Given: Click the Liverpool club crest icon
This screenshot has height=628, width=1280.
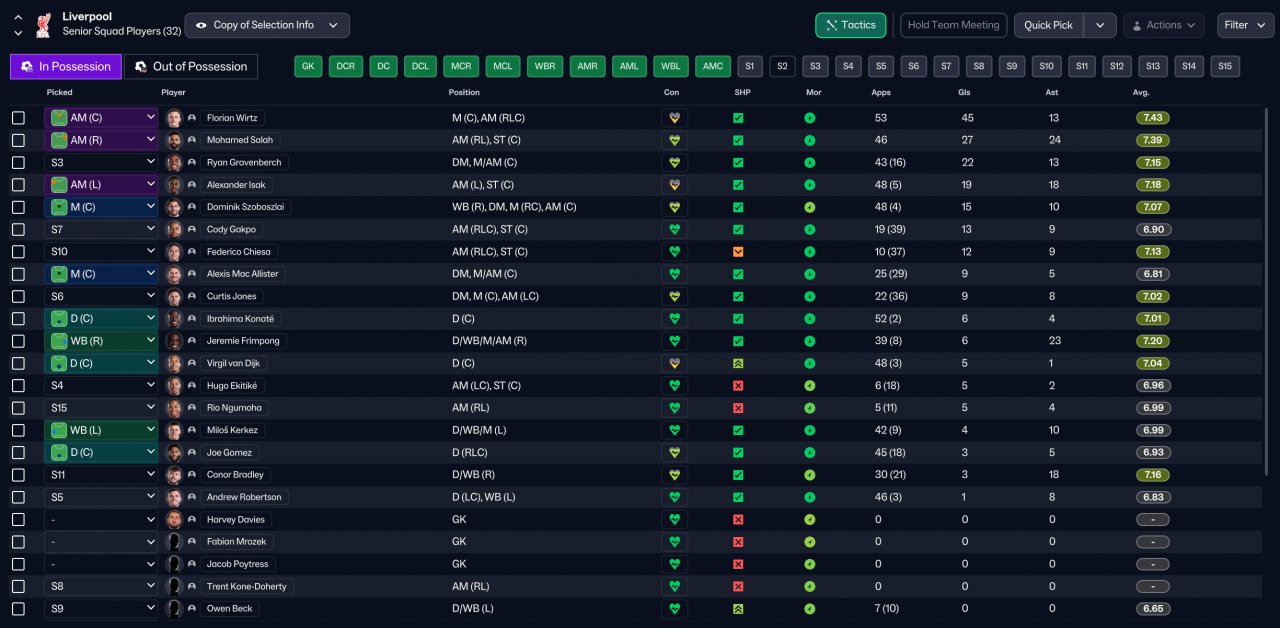Looking at the screenshot, I should (42, 24).
